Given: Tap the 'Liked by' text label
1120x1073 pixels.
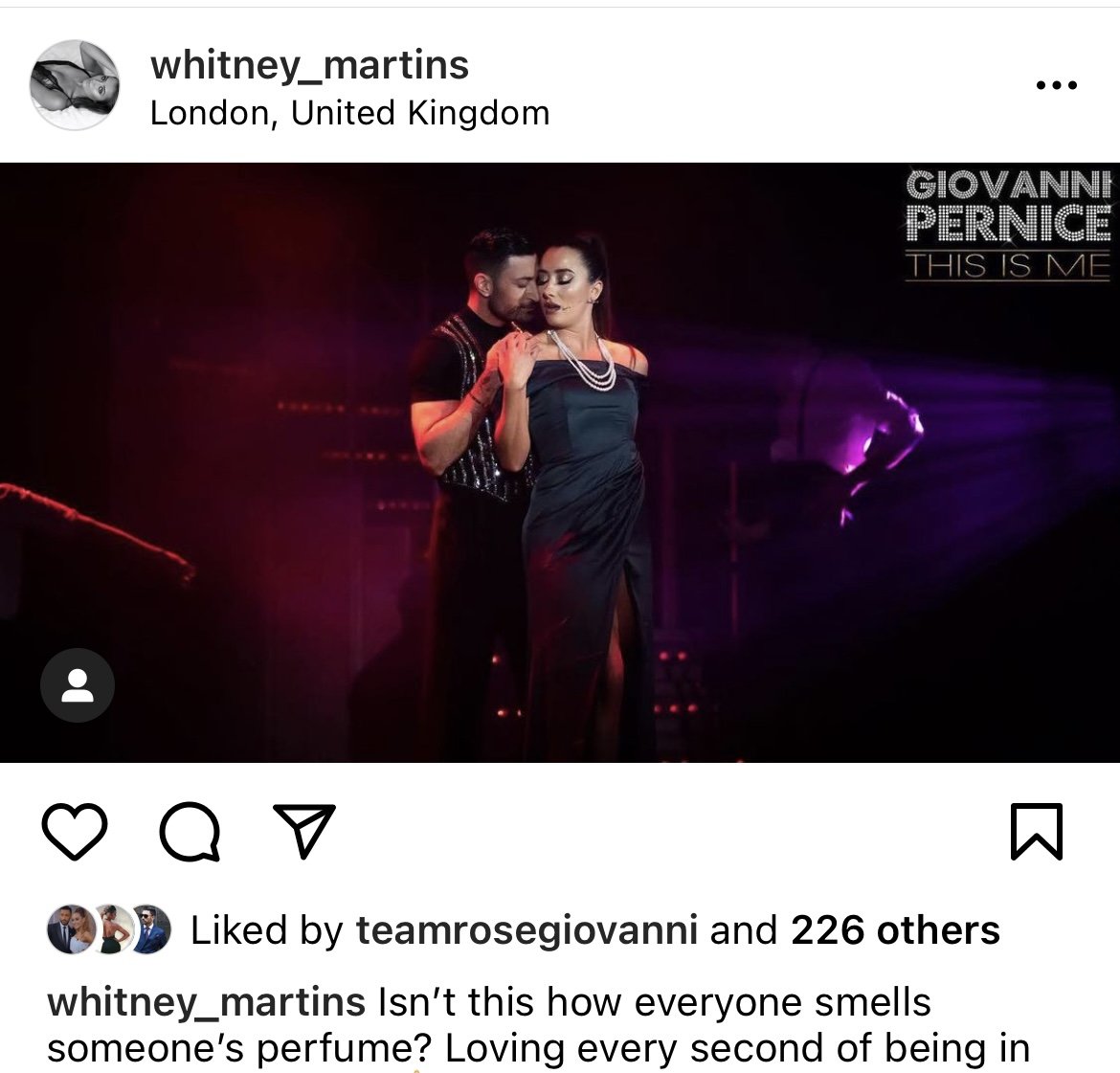Looking at the screenshot, I should tap(267, 930).
